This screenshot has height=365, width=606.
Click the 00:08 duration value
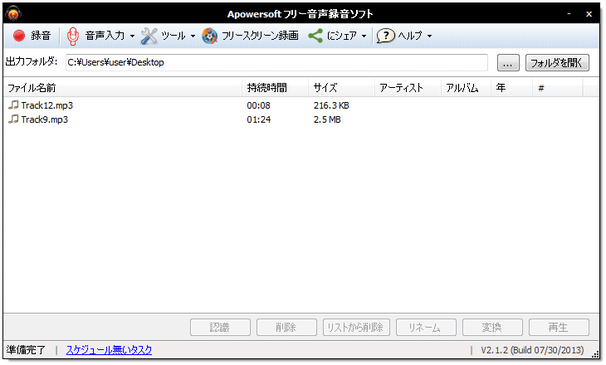[x=259, y=105]
